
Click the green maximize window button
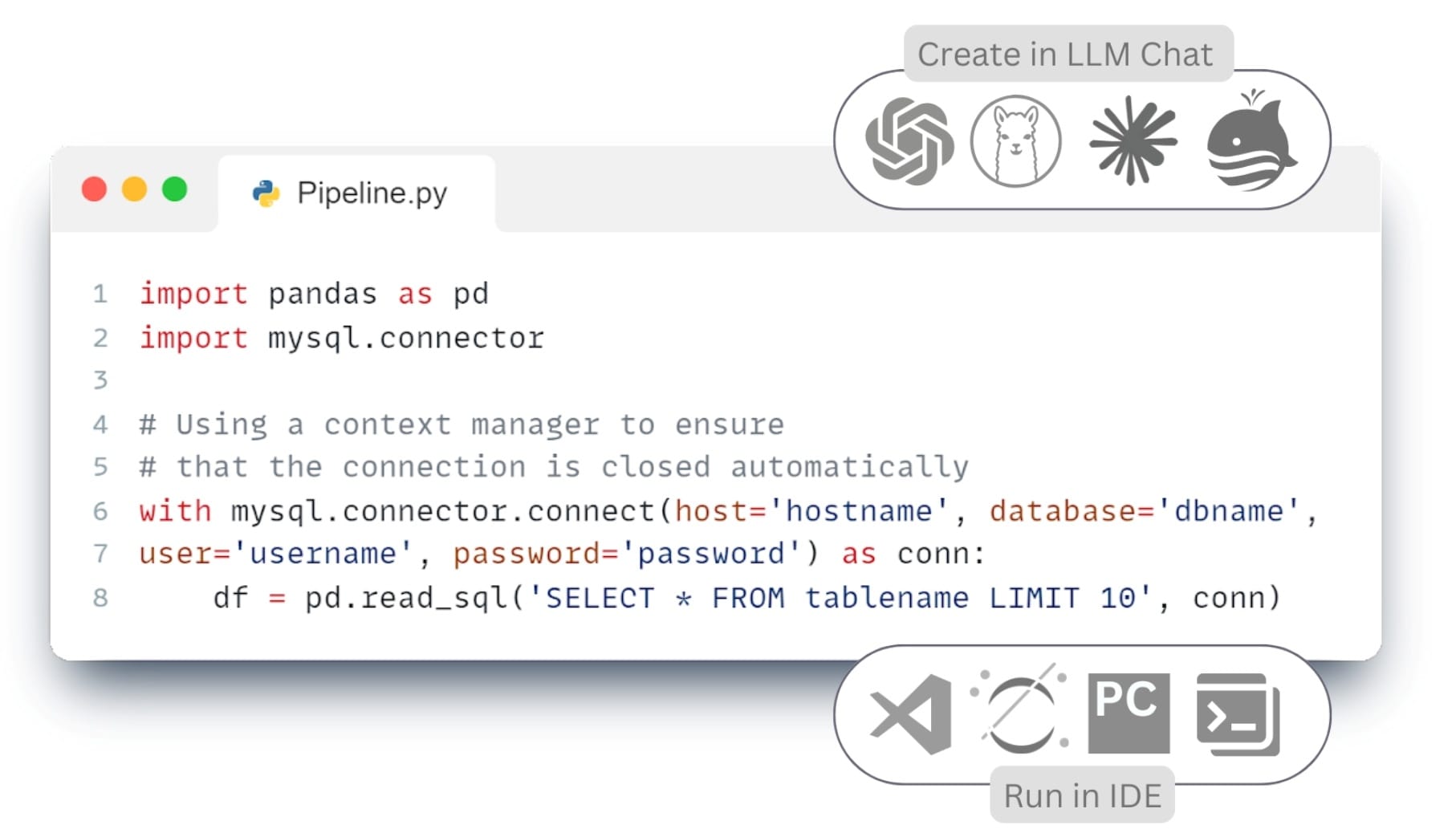(175, 189)
